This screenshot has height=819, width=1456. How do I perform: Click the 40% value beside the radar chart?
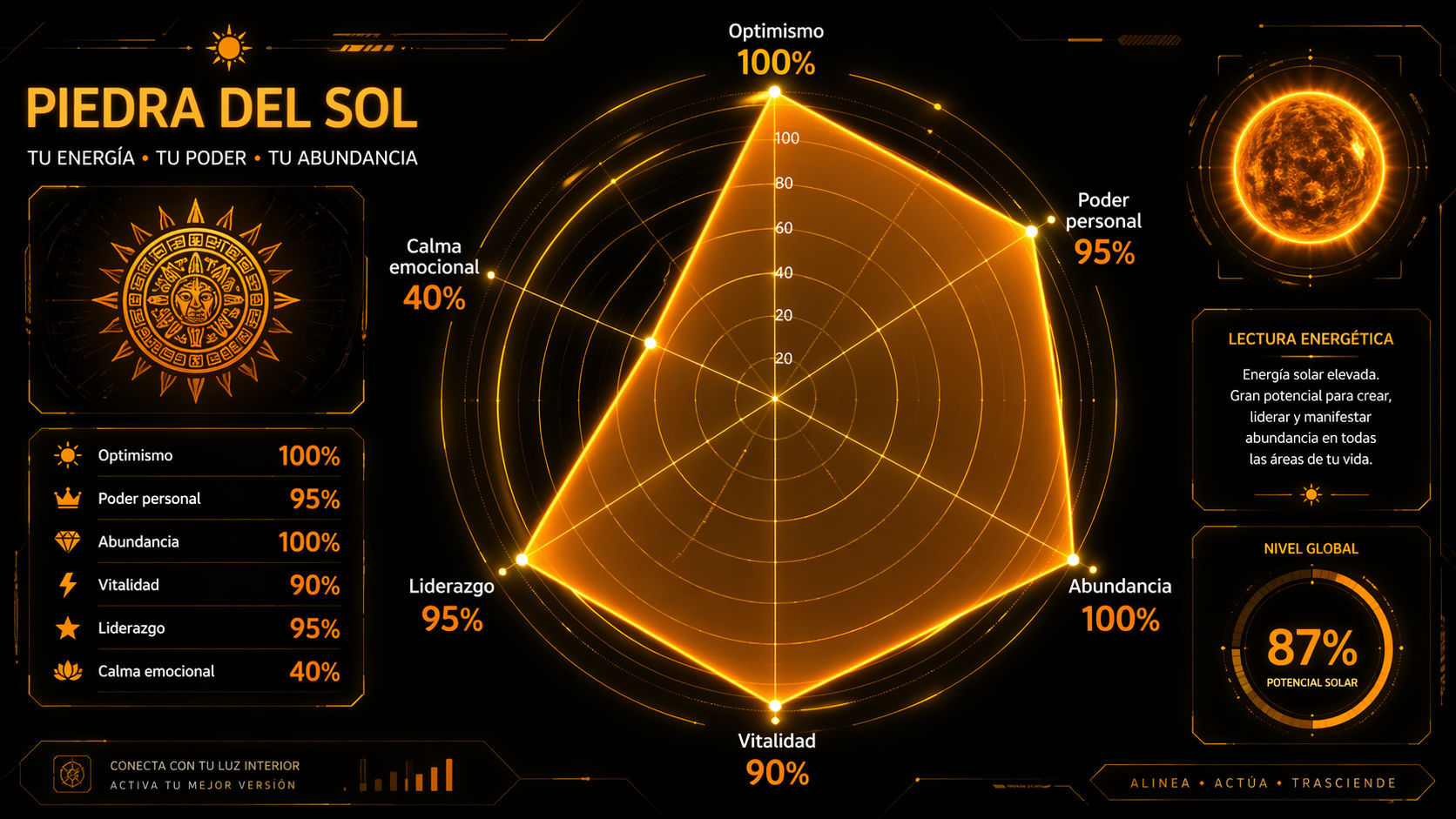point(435,298)
